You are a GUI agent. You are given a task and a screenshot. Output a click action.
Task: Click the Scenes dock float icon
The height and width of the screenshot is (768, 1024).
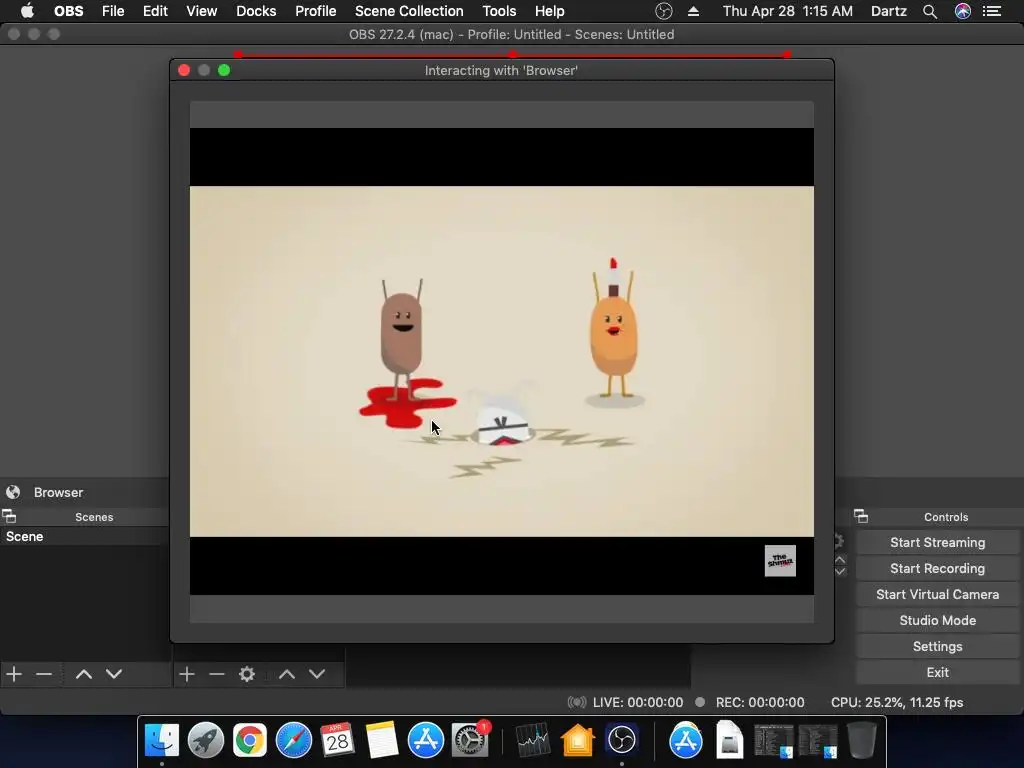click(x=9, y=517)
